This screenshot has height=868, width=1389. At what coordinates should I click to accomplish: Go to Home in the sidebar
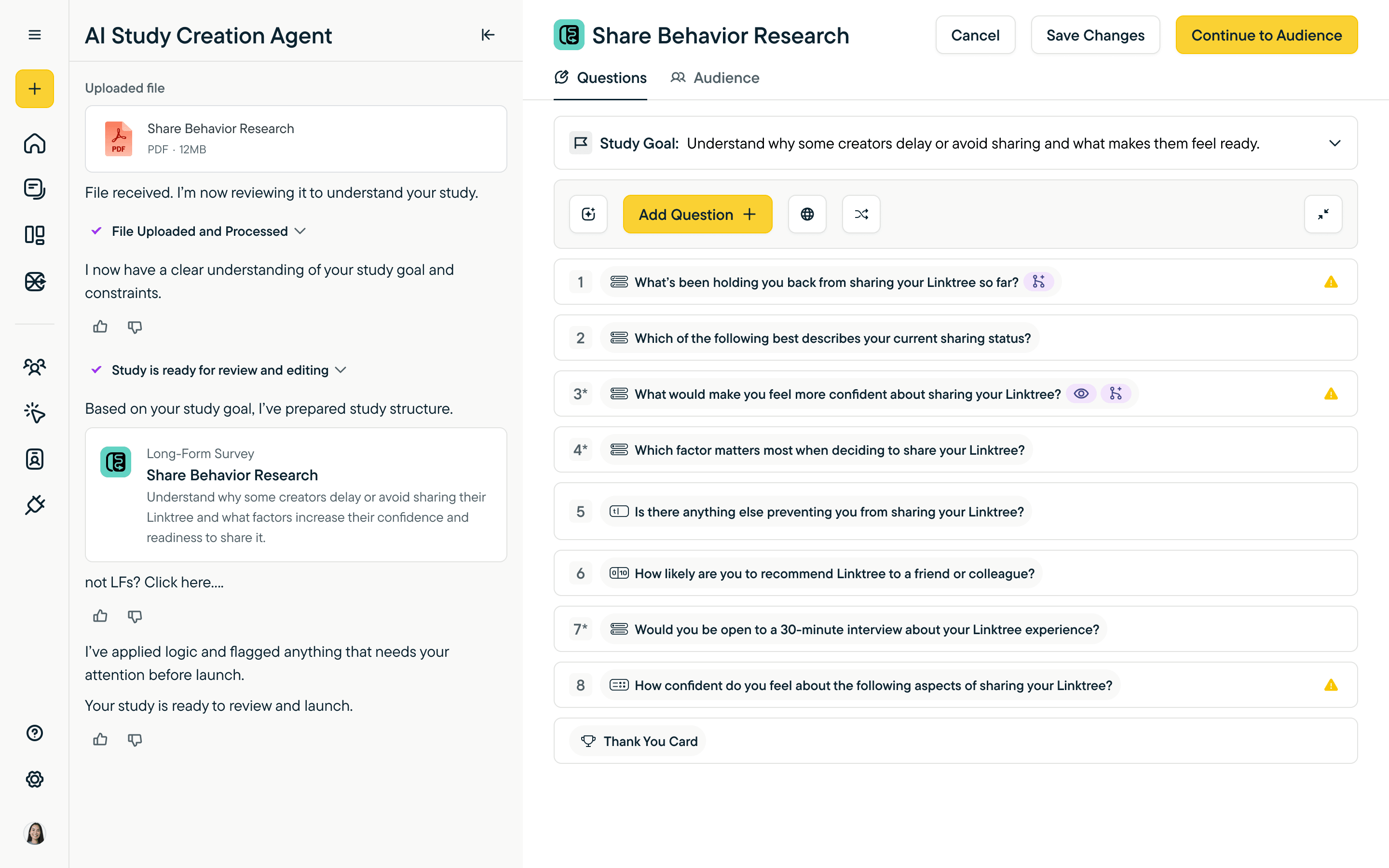[x=34, y=143]
